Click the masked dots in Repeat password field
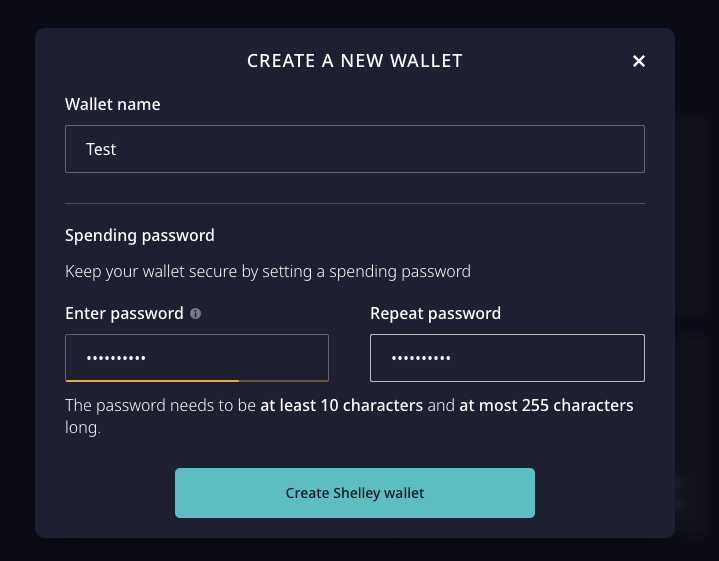 pyautogui.click(x=421, y=358)
